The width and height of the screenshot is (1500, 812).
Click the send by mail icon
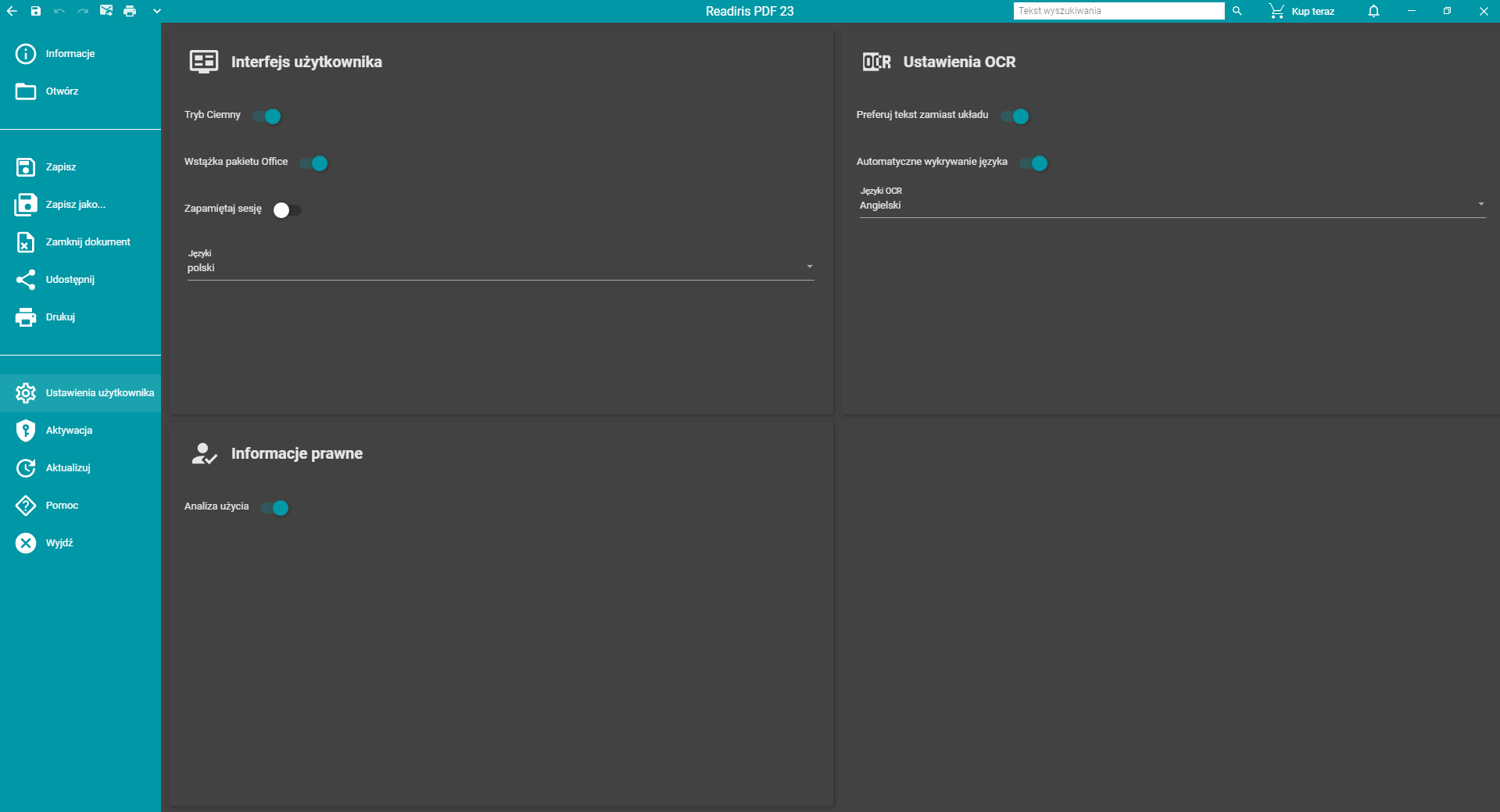106,11
